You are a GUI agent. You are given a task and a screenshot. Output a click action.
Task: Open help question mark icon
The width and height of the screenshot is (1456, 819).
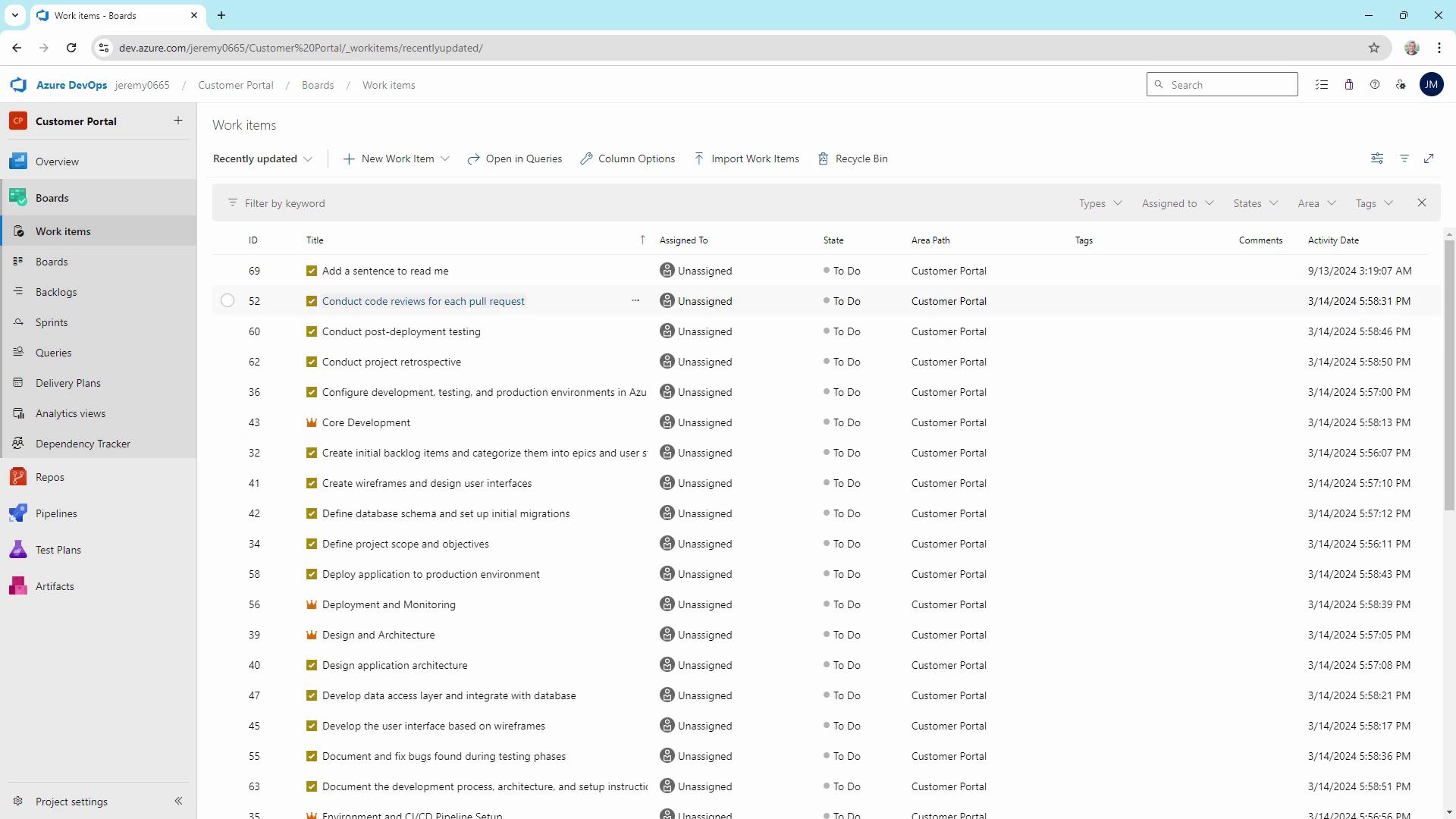click(x=1375, y=85)
